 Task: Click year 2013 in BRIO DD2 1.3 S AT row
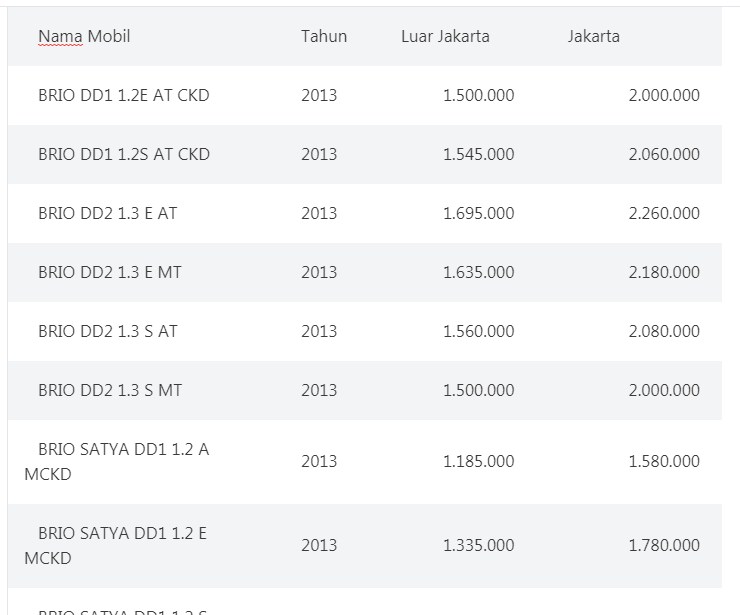point(319,331)
